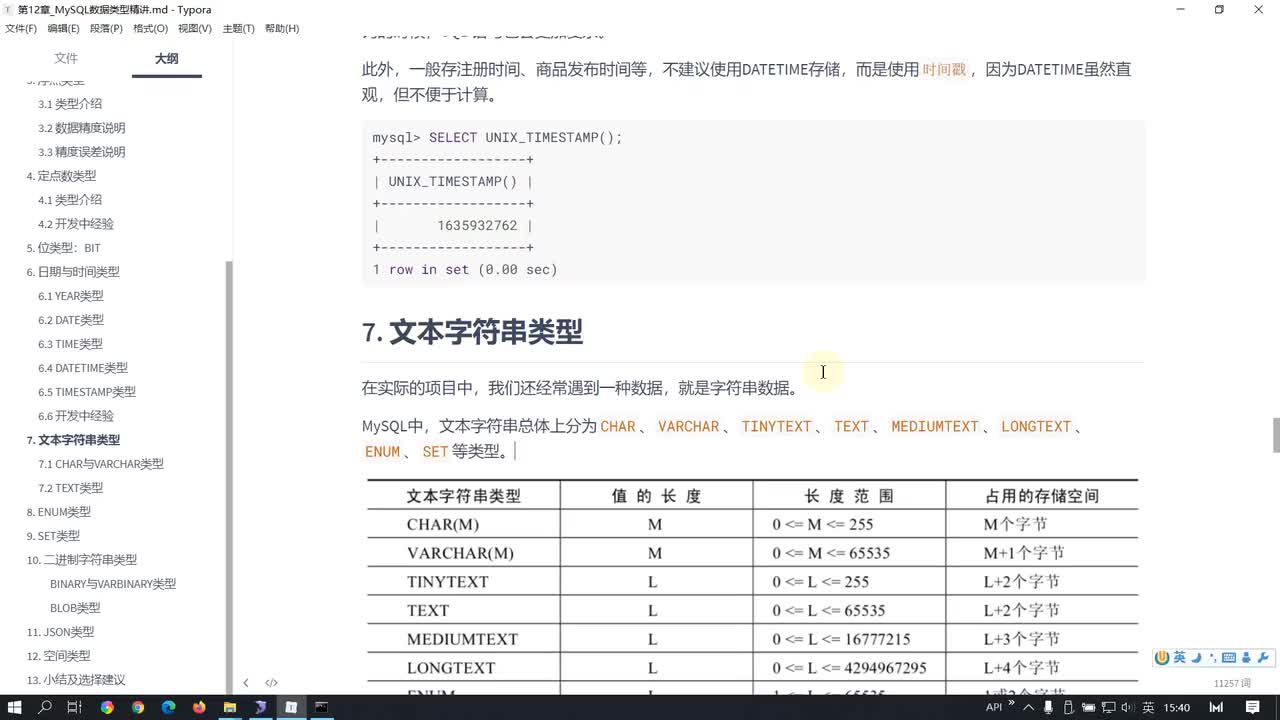Go to outline item 6. 日期与时间类型

coord(73,272)
